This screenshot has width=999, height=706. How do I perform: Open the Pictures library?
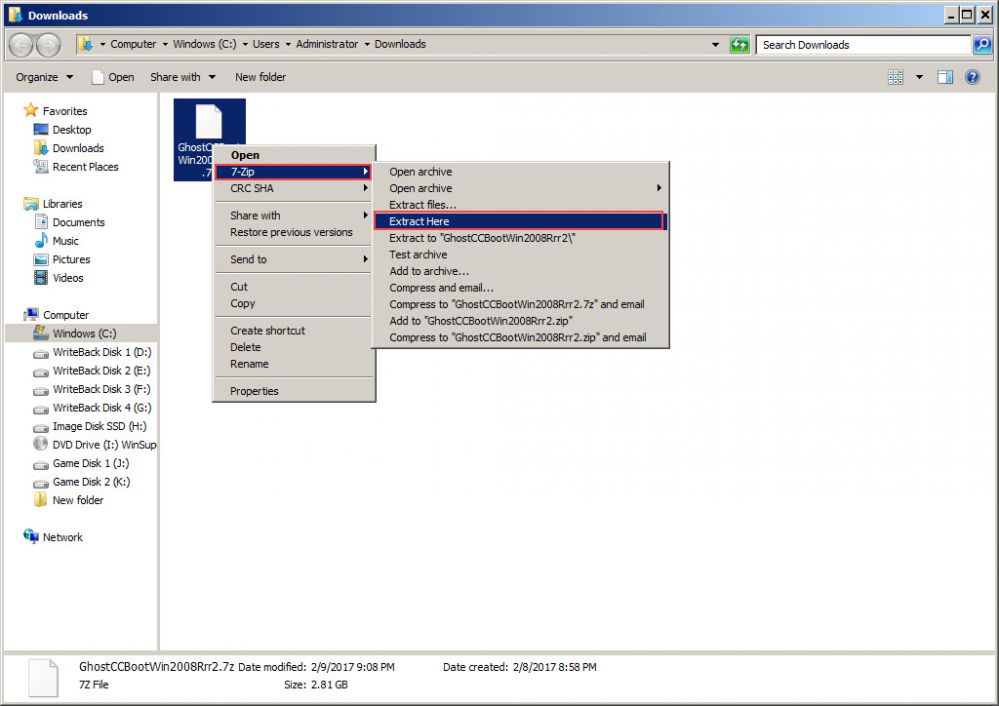click(x=71, y=259)
